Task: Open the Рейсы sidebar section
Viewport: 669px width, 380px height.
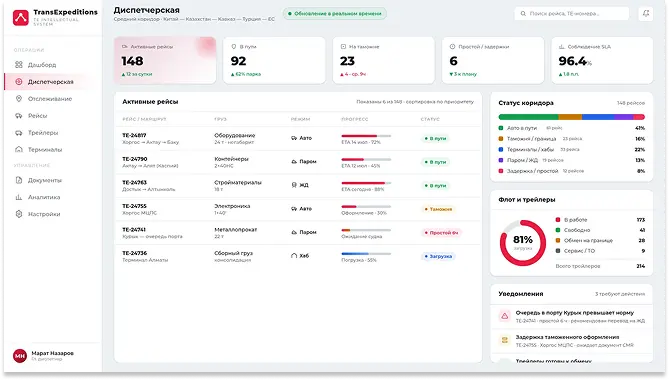Action: point(52,116)
